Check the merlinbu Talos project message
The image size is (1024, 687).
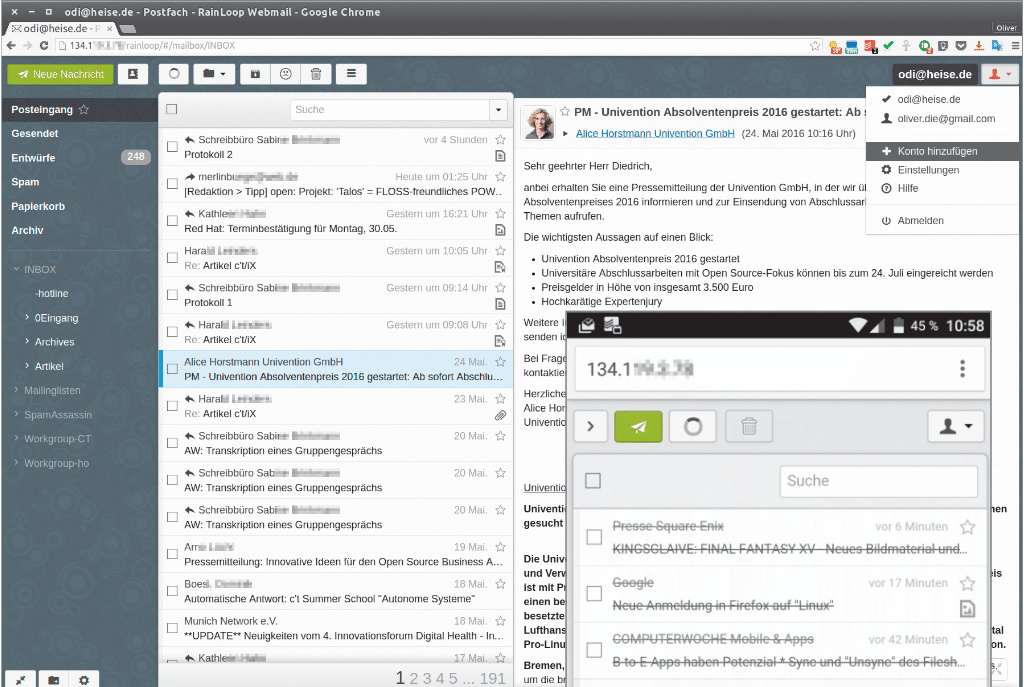coord(172,184)
